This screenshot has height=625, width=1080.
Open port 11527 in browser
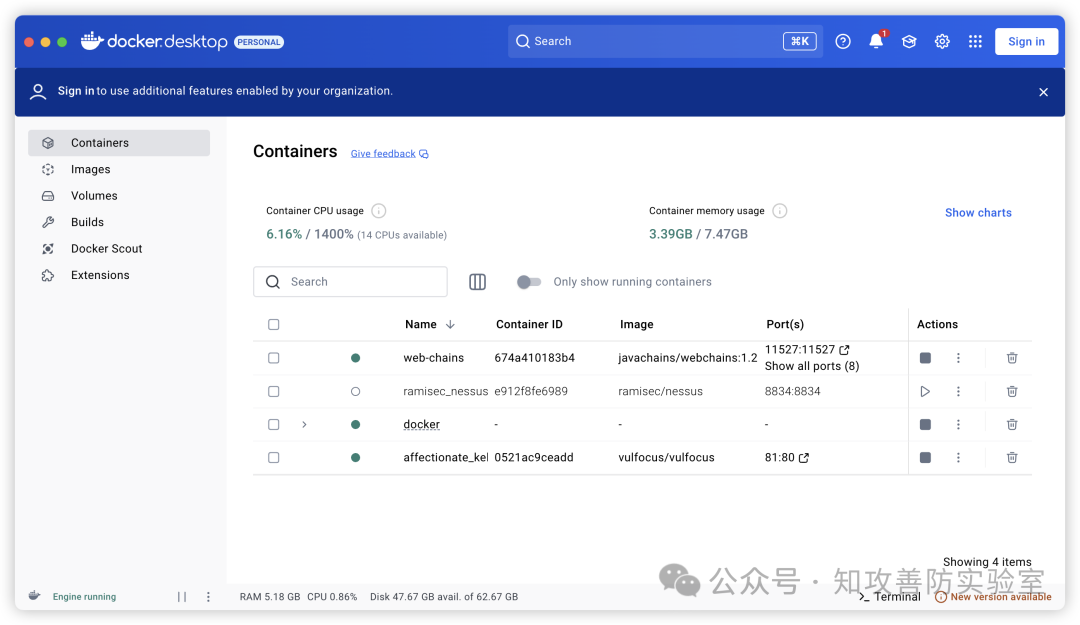(844, 349)
